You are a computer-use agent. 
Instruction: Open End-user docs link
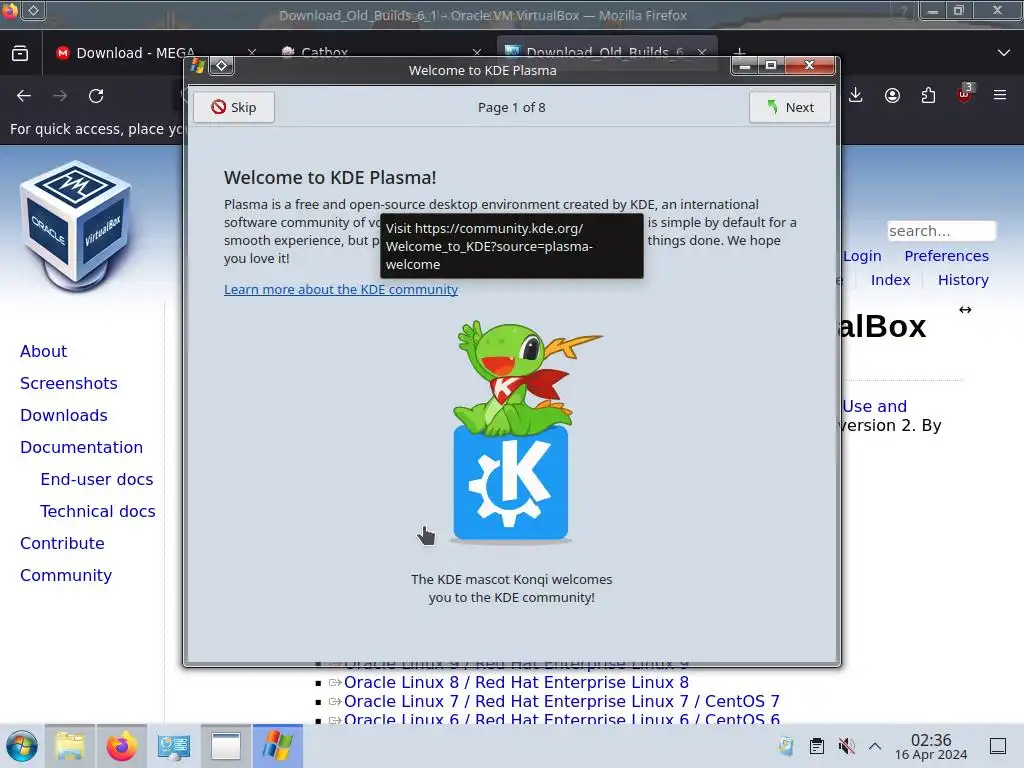(97, 479)
